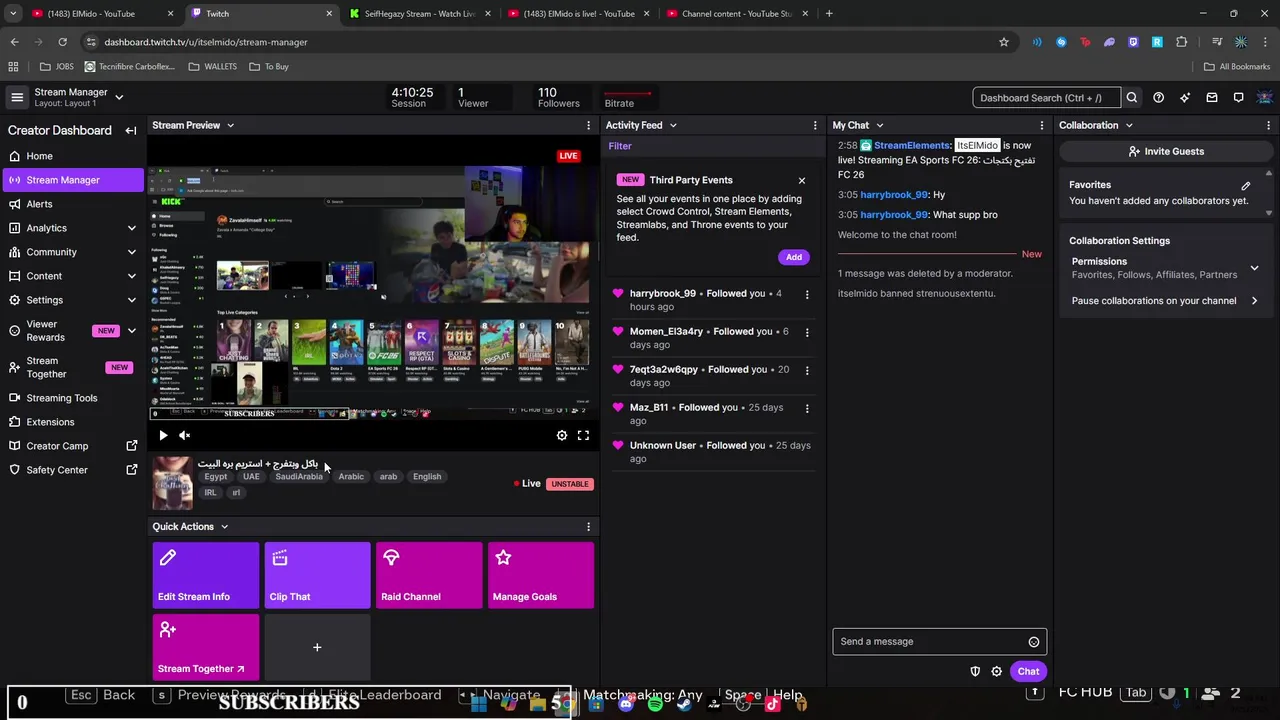Open chat settings gear icon
The width and height of the screenshot is (1280, 720).
click(996, 671)
